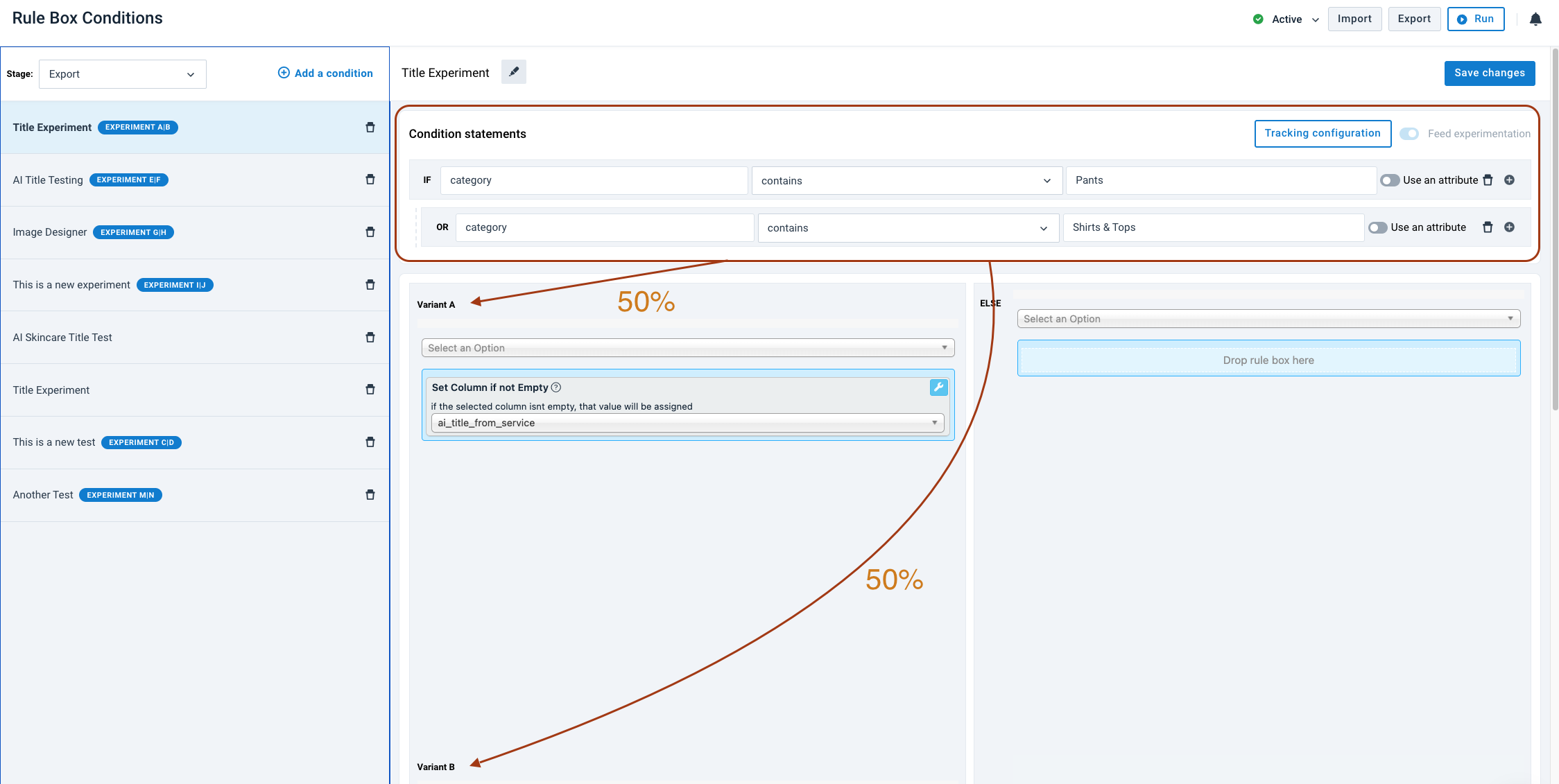Click the category field in IF row
This screenshot has height=784, width=1559.
594,180
